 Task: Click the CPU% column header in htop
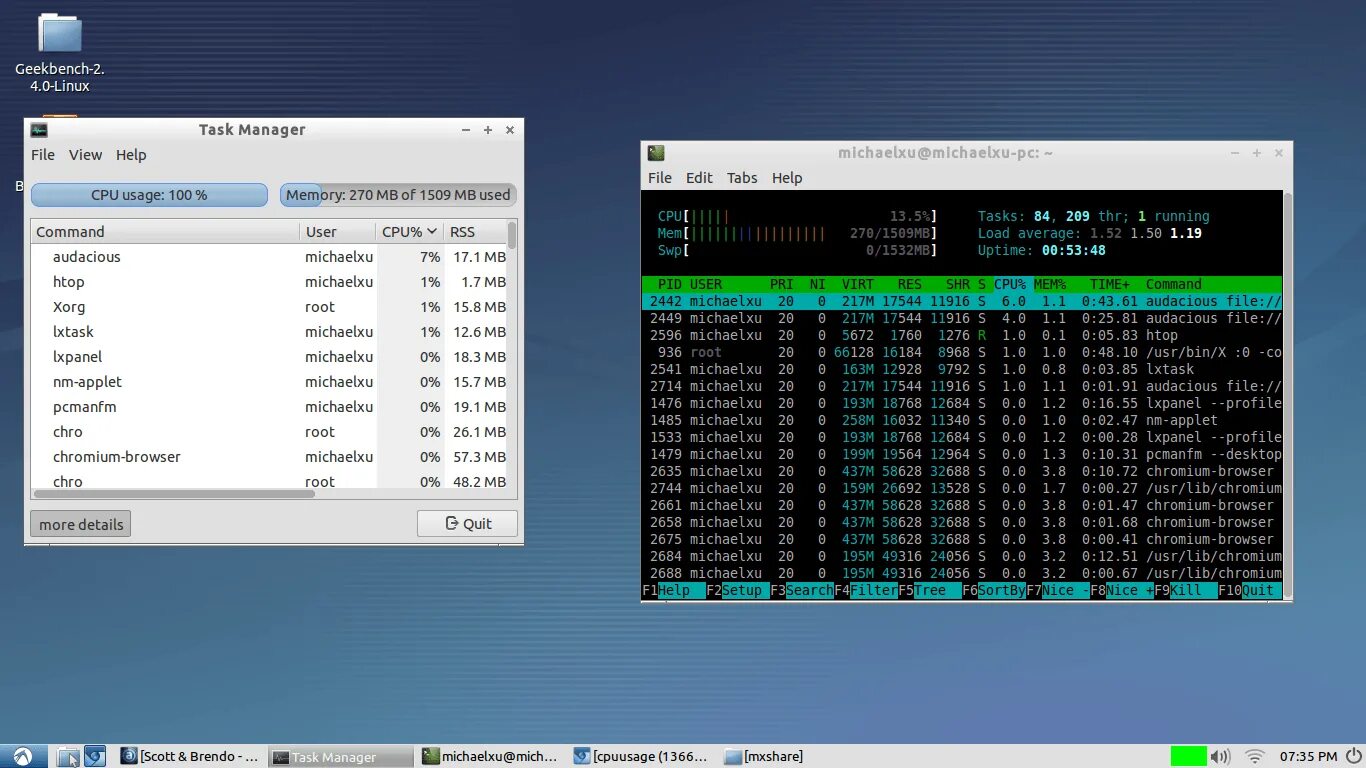(1010, 284)
